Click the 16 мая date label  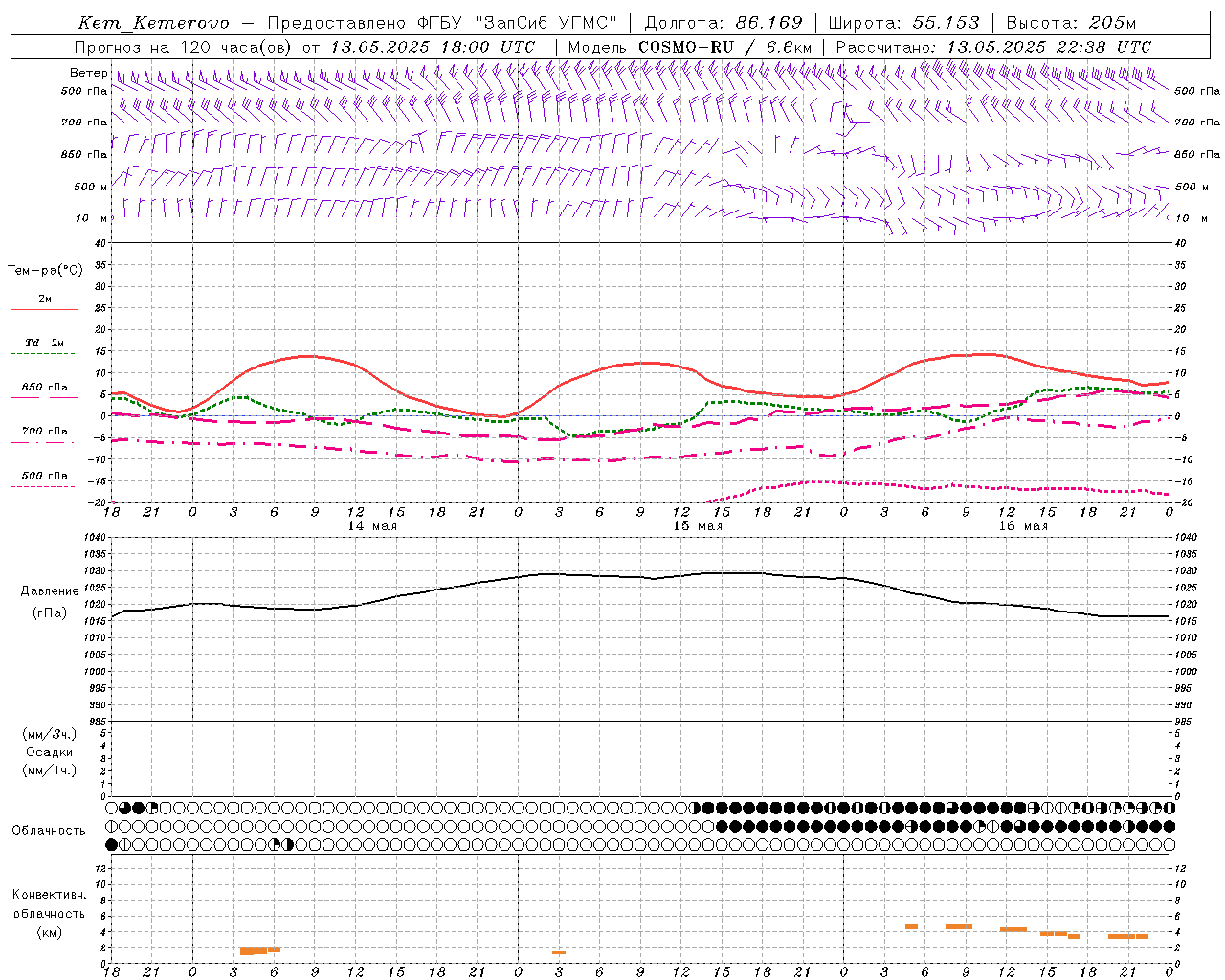pyautogui.click(x=1023, y=526)
